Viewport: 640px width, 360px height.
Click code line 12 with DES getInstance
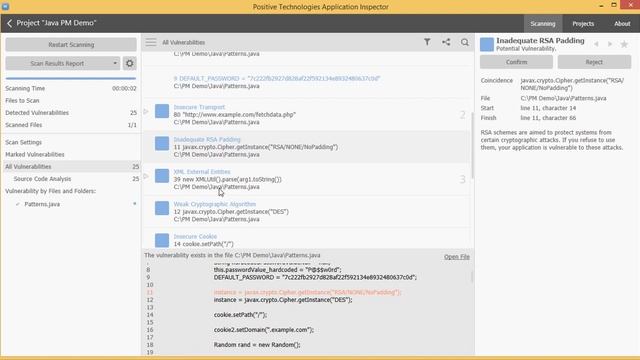point(283,300)
